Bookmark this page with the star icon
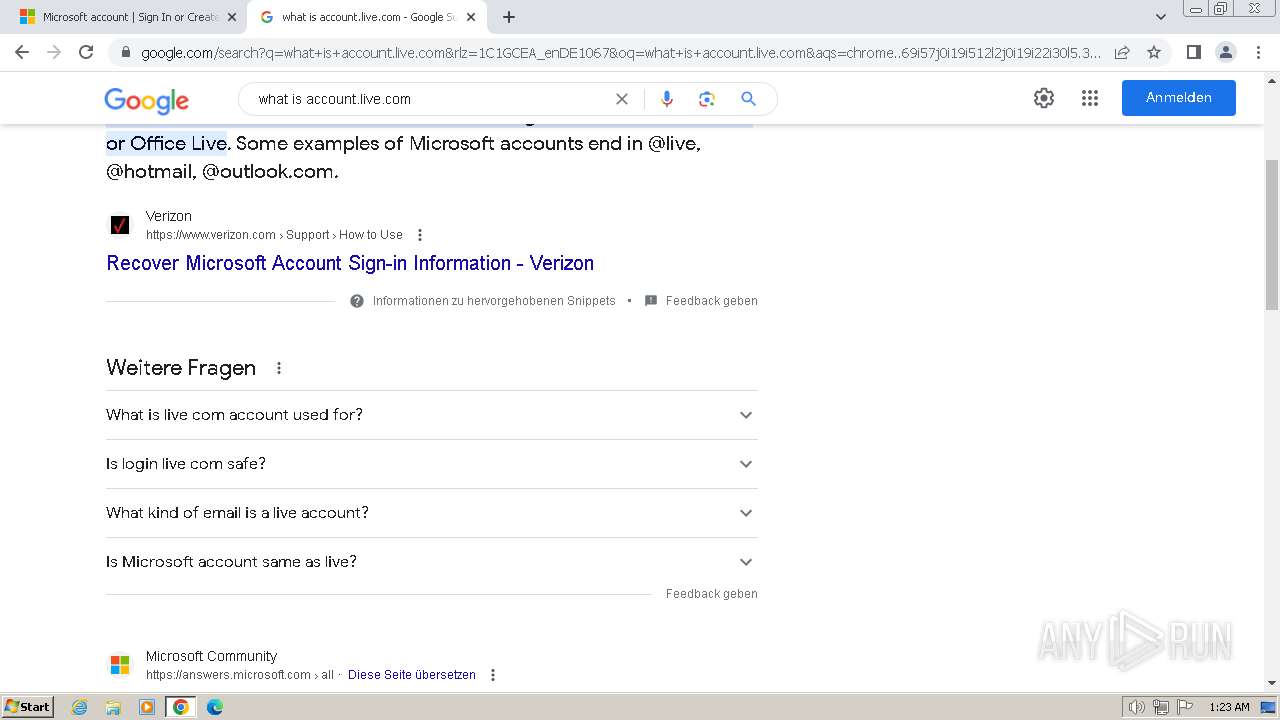 pyautogui.click(x=1154, y=52)
